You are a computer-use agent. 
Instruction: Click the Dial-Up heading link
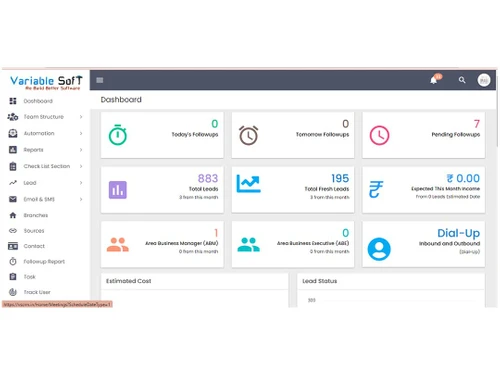pyautogui.click(x=458, y=233)
